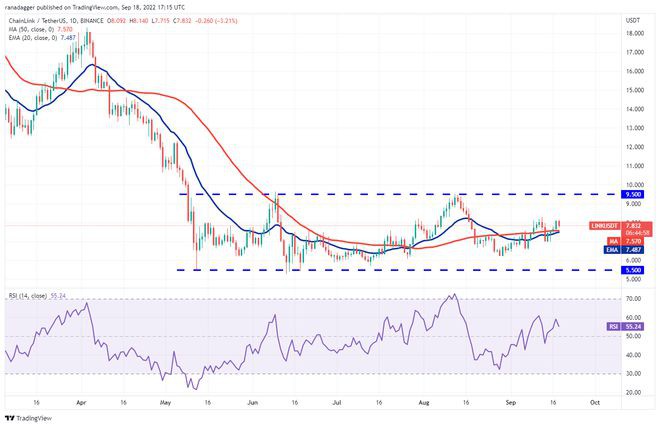
Task: Click the TradingView logo in bottom corner
Action: click(28, 417)
